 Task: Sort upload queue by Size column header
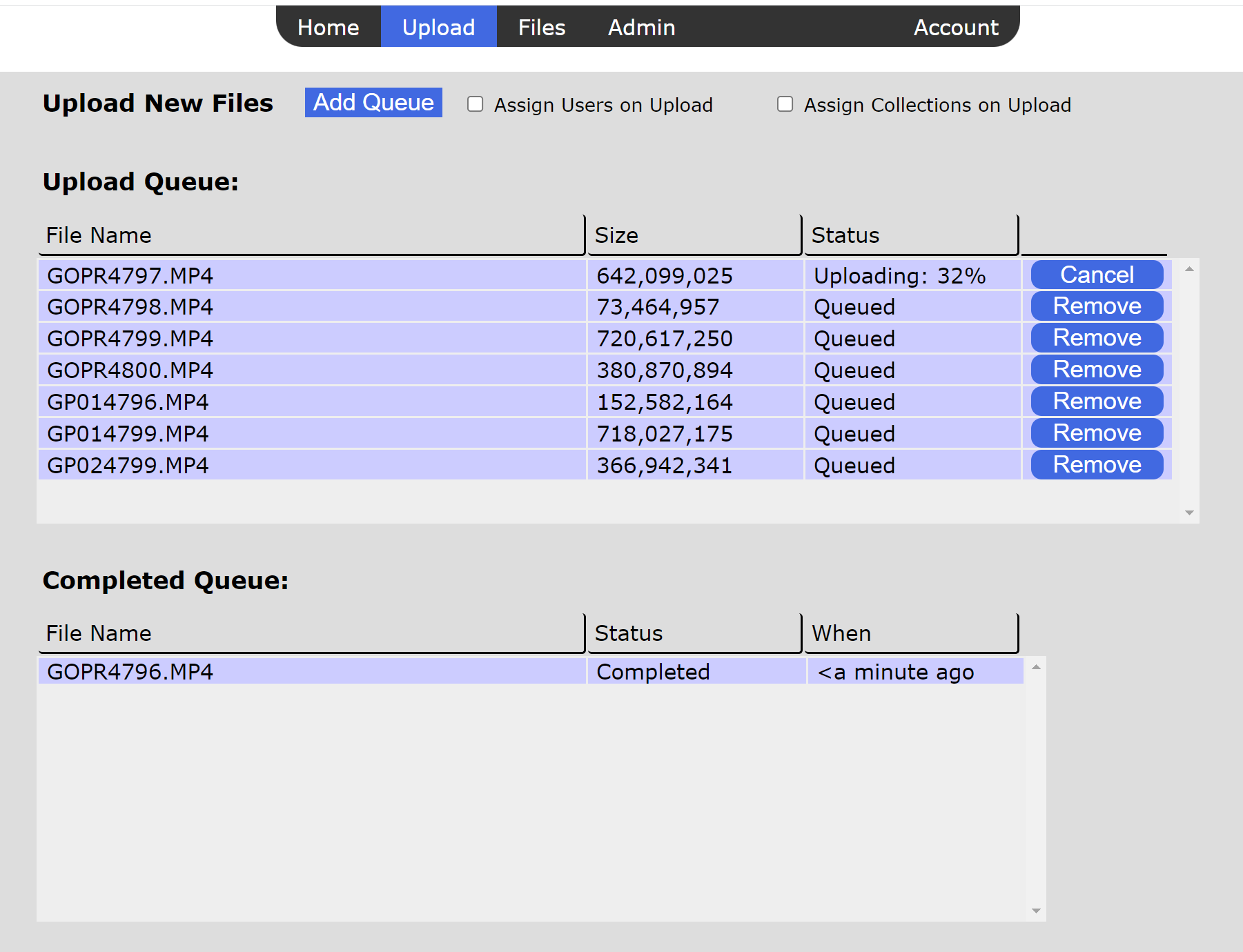694,235
